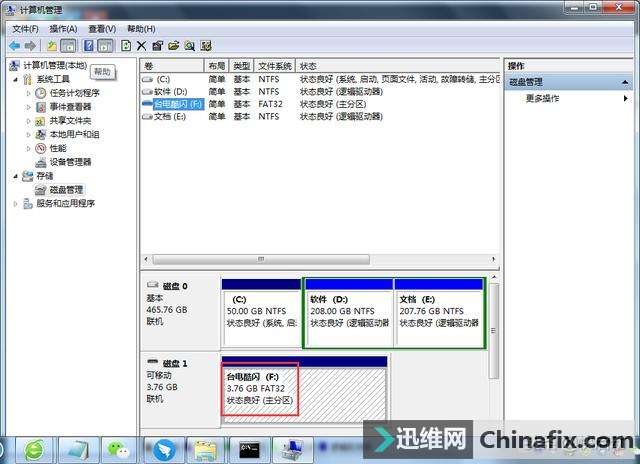Collapse the 存储 tree node
This screenshot has width=640, height=464.
[x=16, y=176]
